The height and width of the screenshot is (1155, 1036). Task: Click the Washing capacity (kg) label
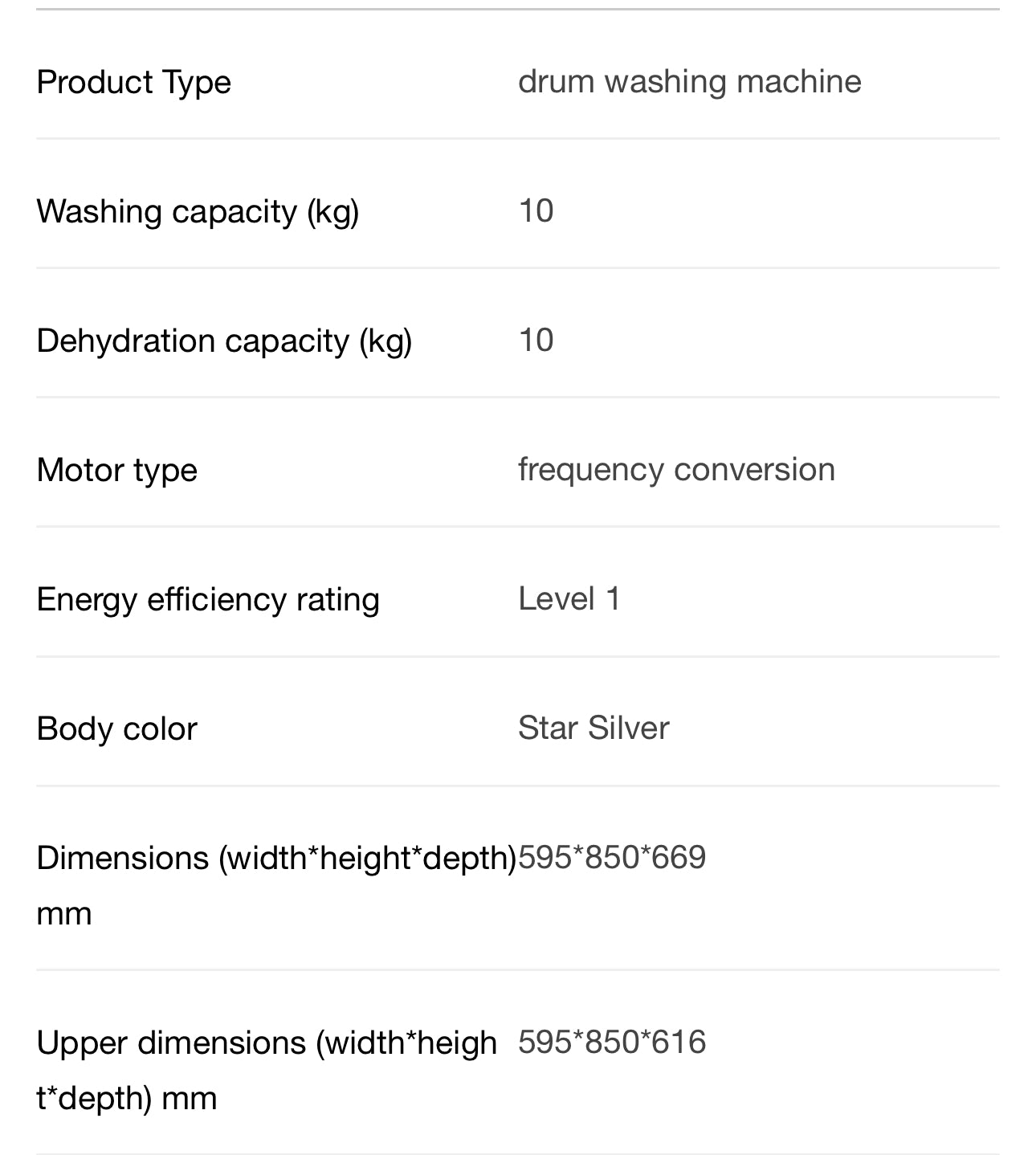click(x=198, y=211)
